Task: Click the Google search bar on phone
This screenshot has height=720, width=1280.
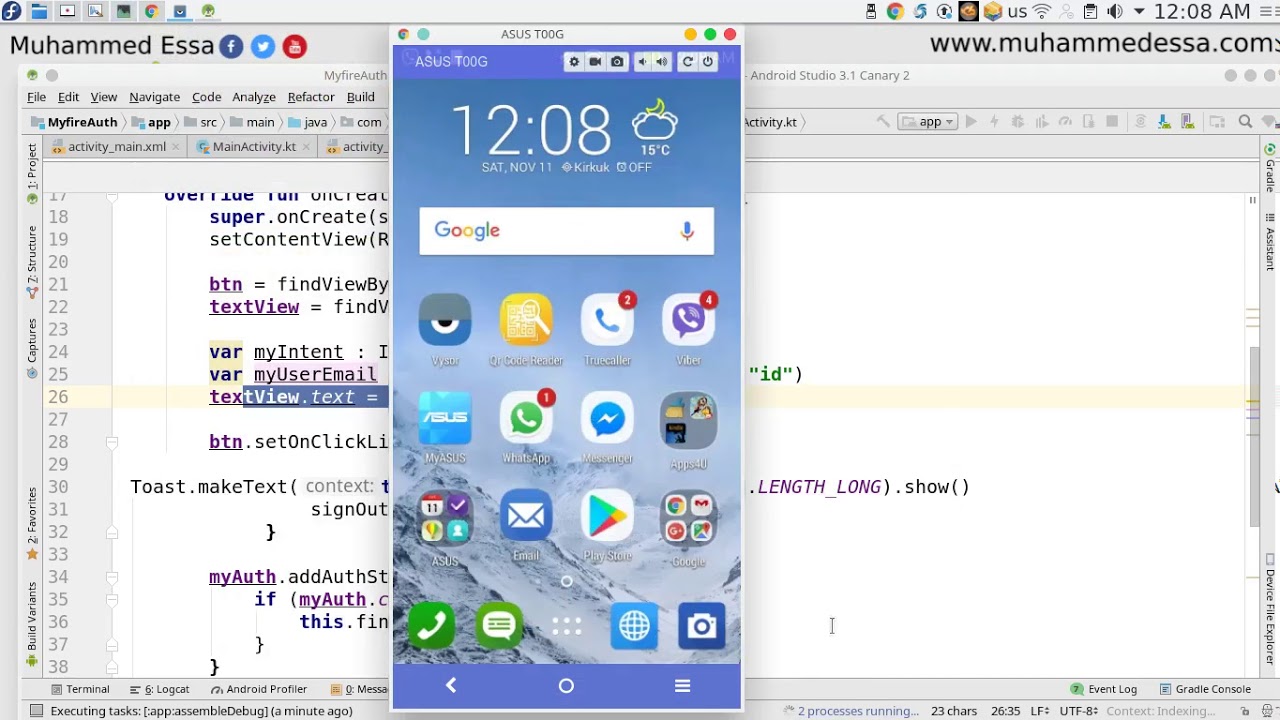Action: 566,231
